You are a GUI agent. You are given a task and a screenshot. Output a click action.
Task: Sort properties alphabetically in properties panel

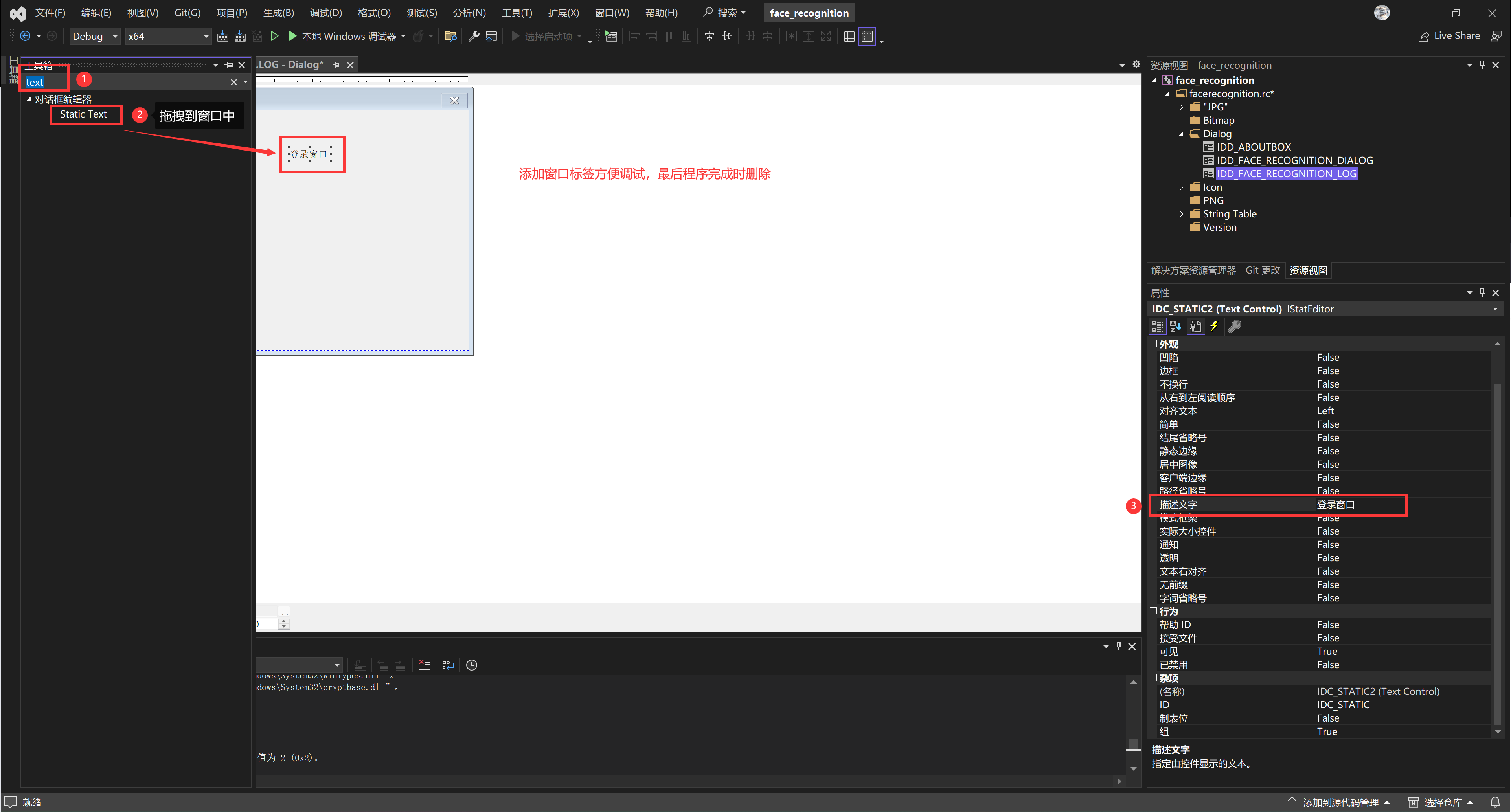tap(1175, 326)
